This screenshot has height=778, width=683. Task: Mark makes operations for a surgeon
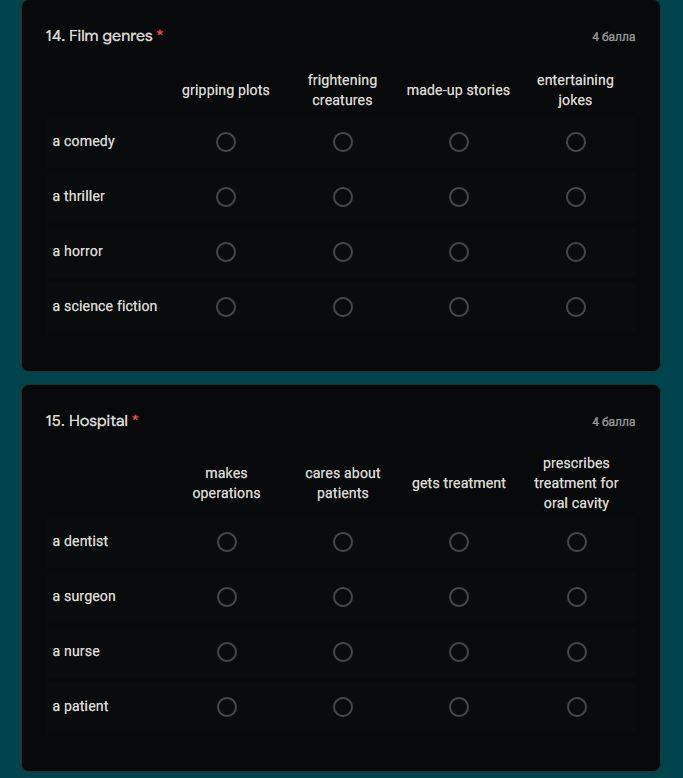227,597
